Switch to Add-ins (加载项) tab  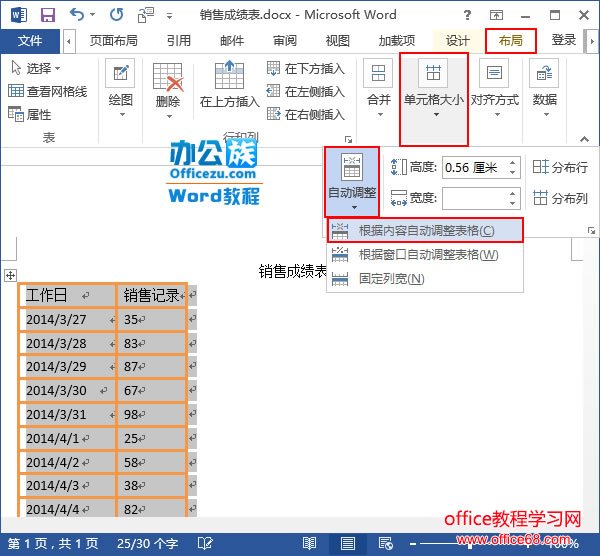click(x=397, y=40)
